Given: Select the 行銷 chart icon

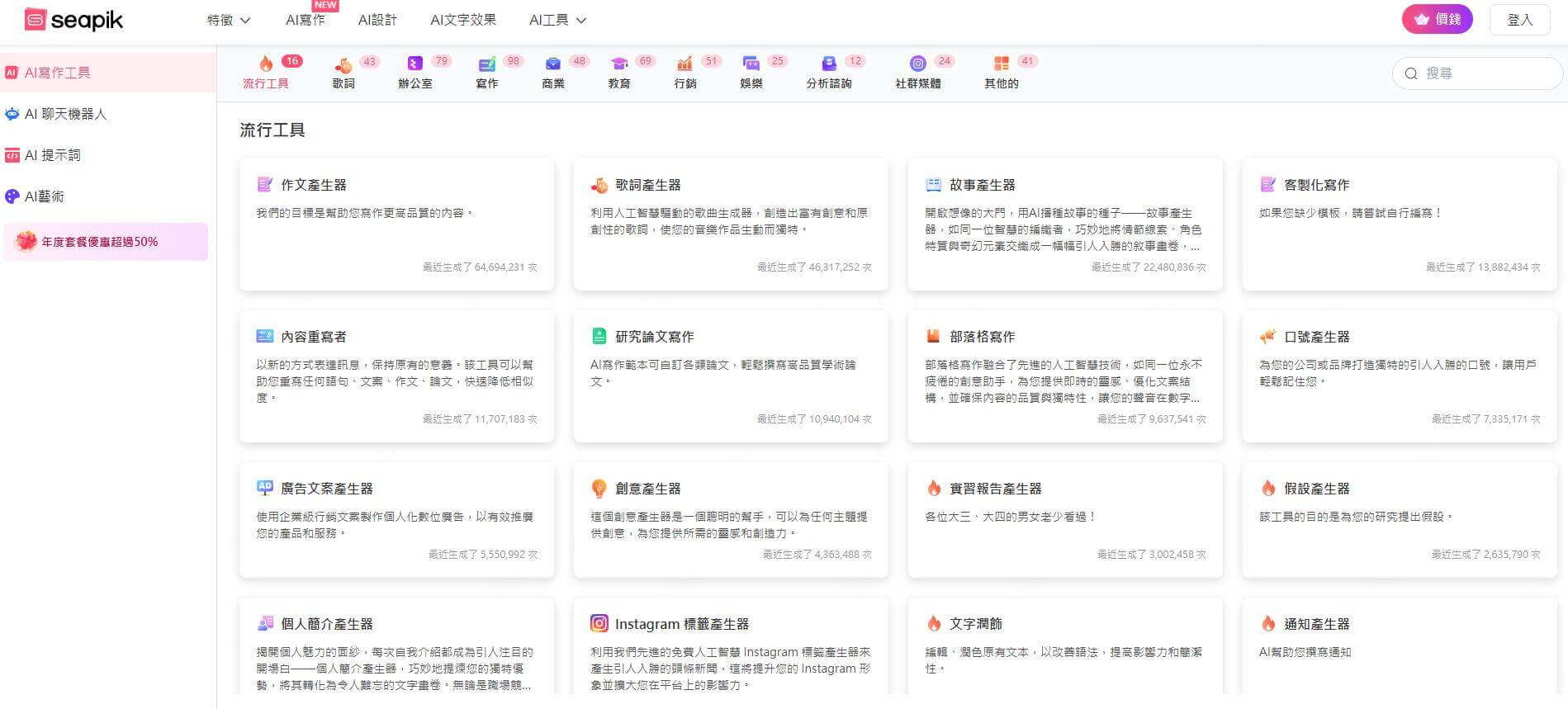Looking at the screenshot, I should tap(685, 64).
